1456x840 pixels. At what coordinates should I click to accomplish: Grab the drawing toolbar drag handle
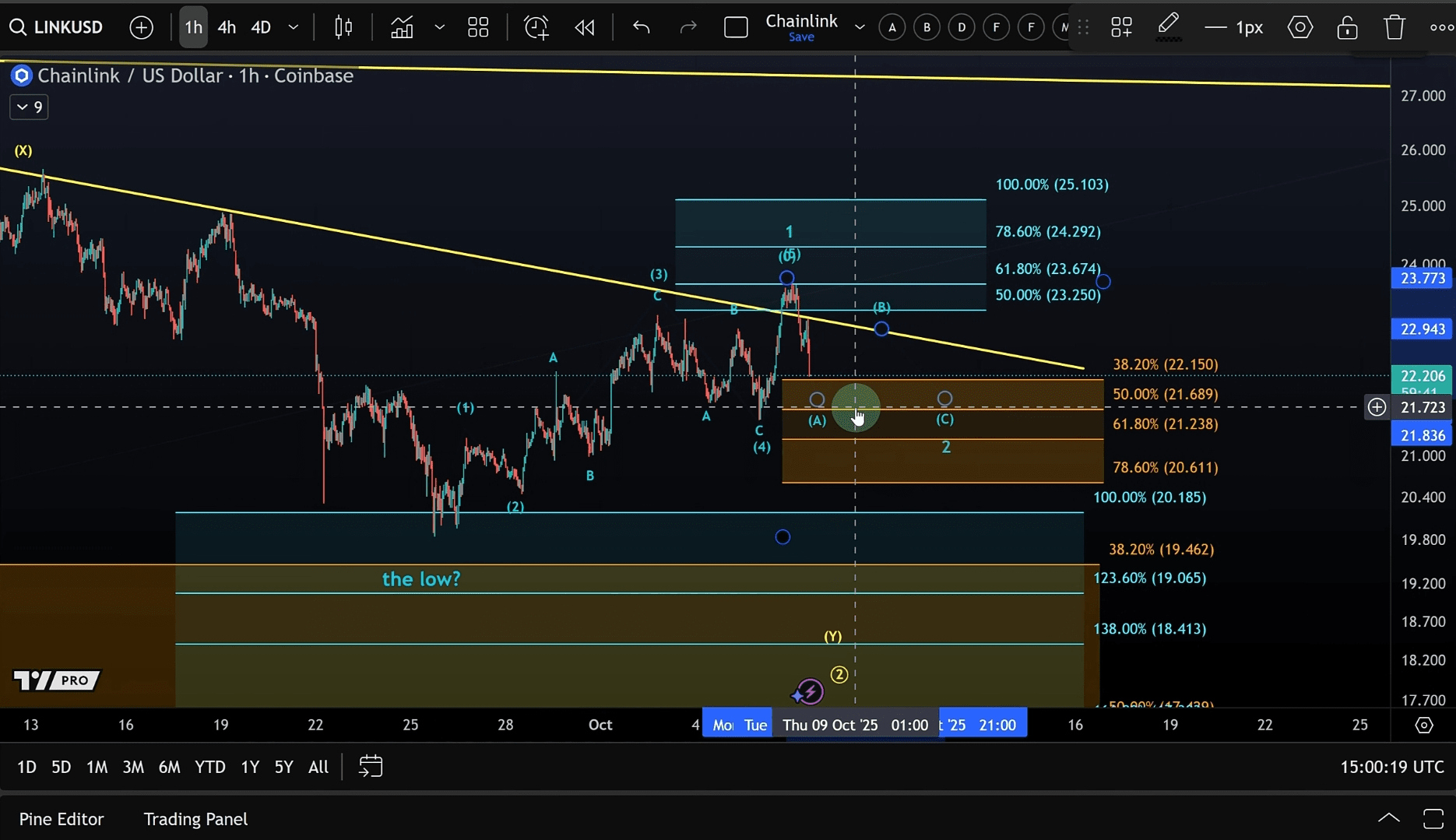click(1083, 27)
